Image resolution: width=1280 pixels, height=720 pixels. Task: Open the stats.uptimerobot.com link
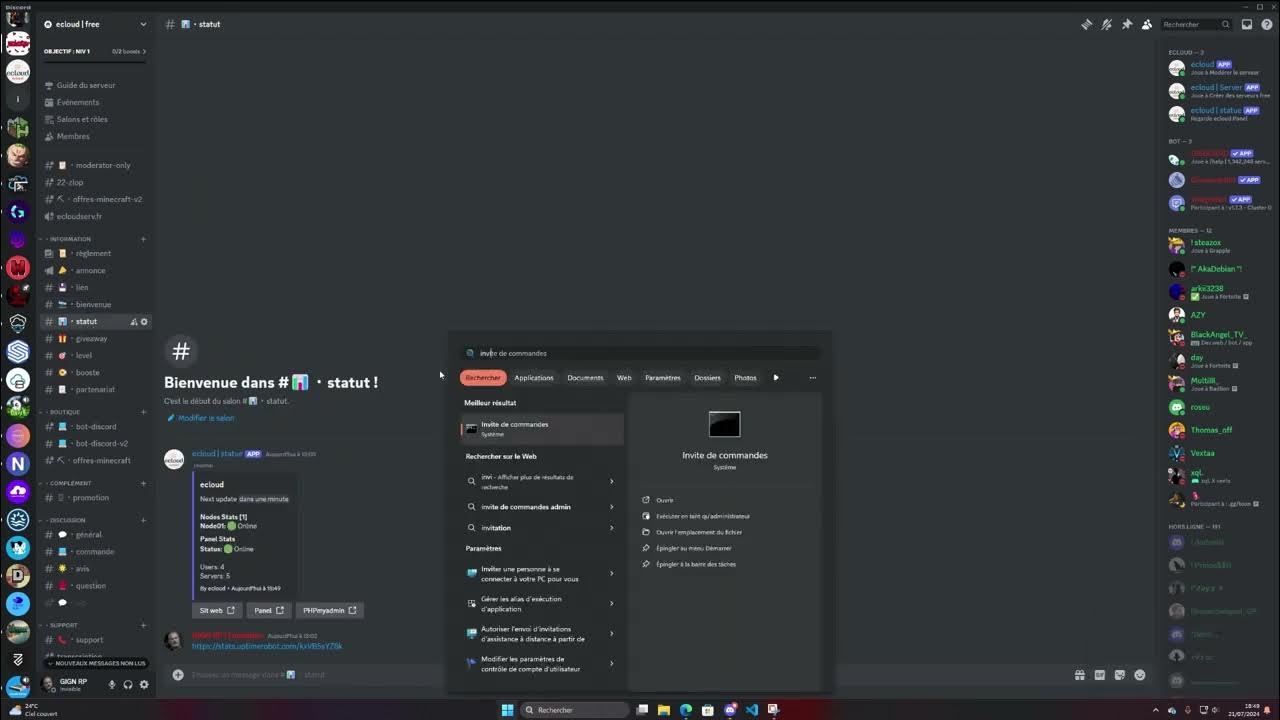point(267,646)
